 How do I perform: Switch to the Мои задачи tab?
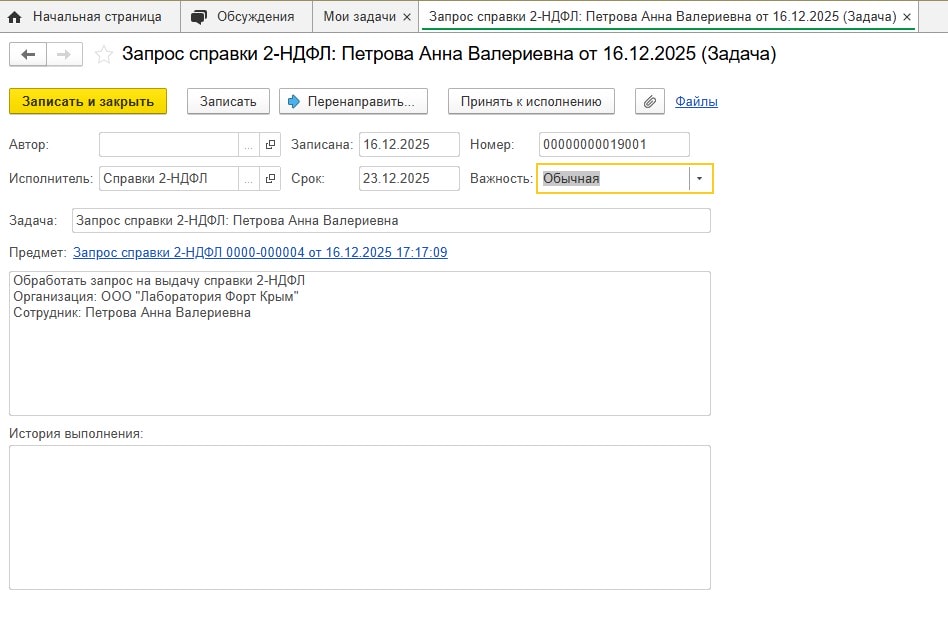(x=359, y=16)
